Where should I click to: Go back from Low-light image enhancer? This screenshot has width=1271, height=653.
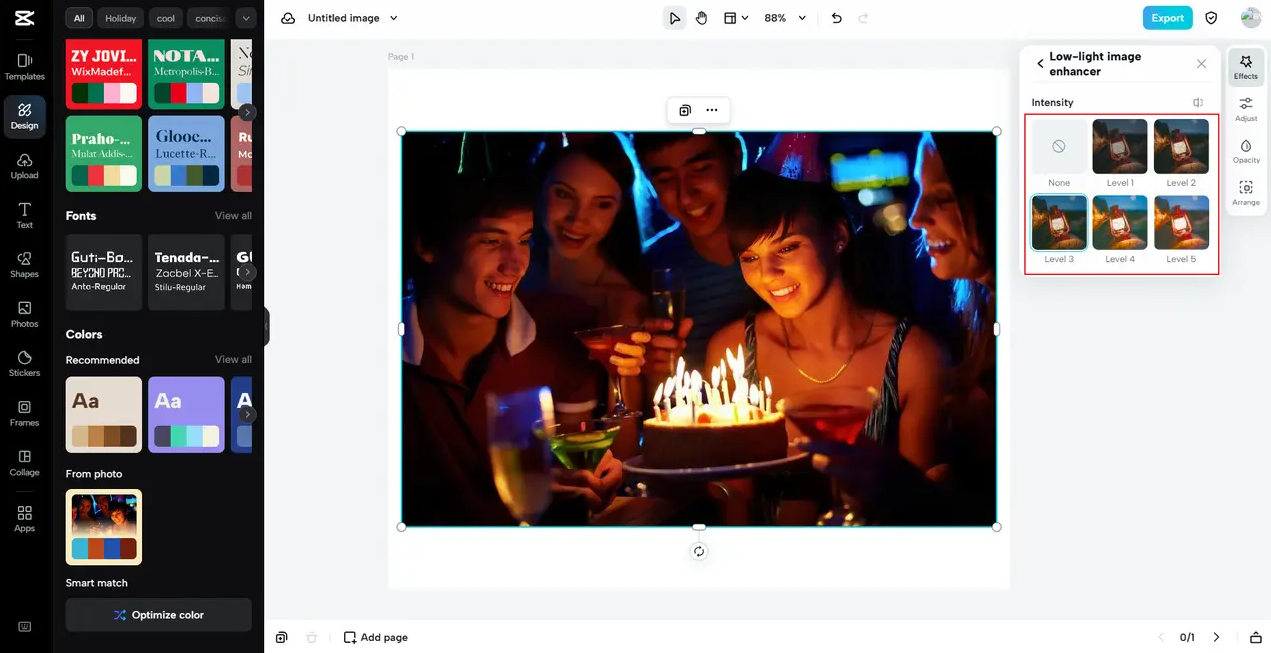point(1040,64)
